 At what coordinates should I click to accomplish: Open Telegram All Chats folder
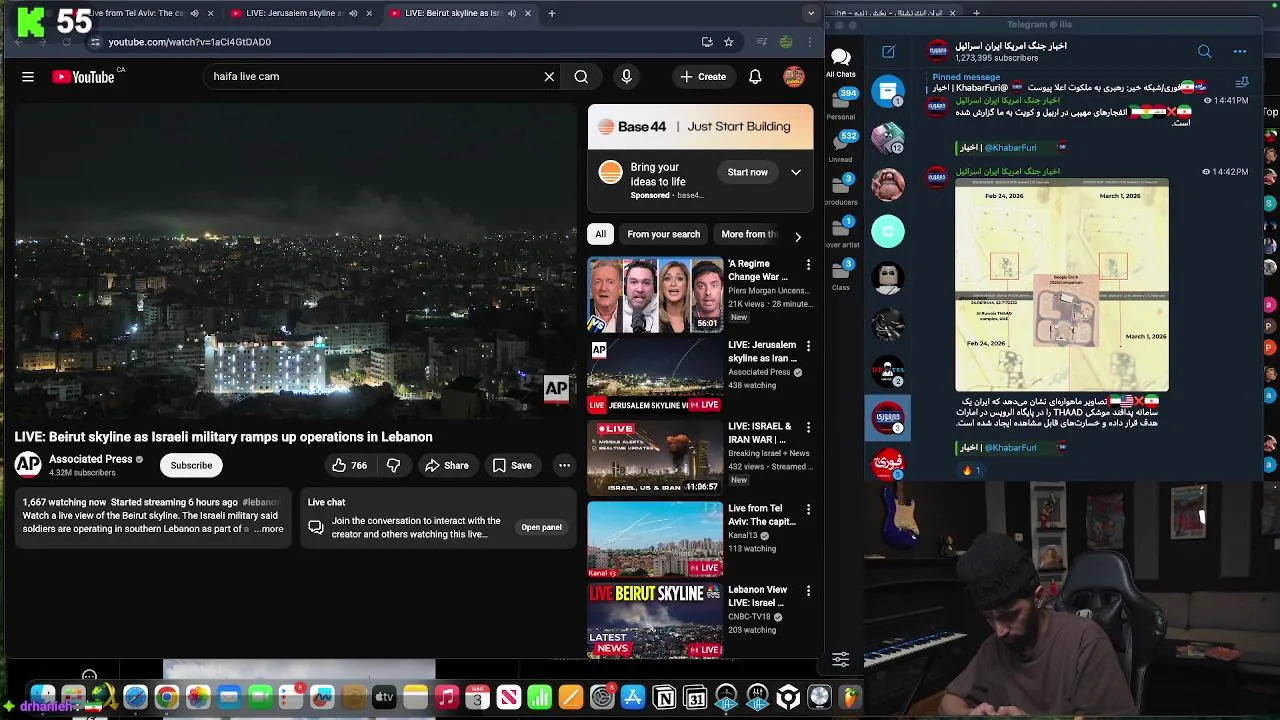(841, 62)
